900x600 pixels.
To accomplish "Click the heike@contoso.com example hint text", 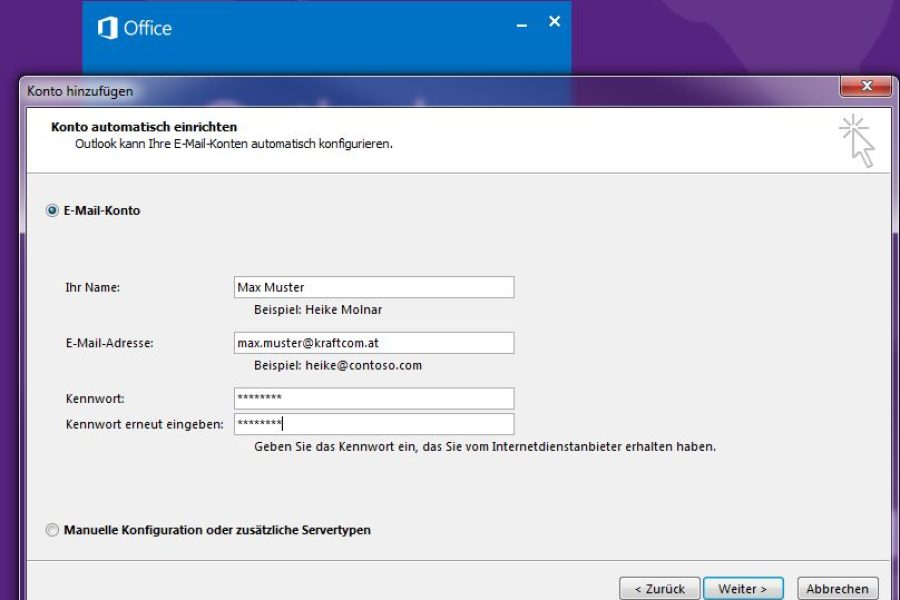I will tap(337, 366).
